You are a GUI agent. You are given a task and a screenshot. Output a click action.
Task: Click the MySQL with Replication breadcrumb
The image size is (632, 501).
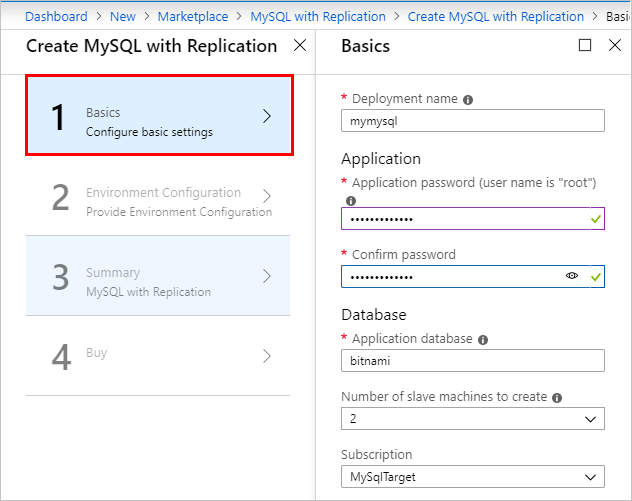tap(318, 16)
